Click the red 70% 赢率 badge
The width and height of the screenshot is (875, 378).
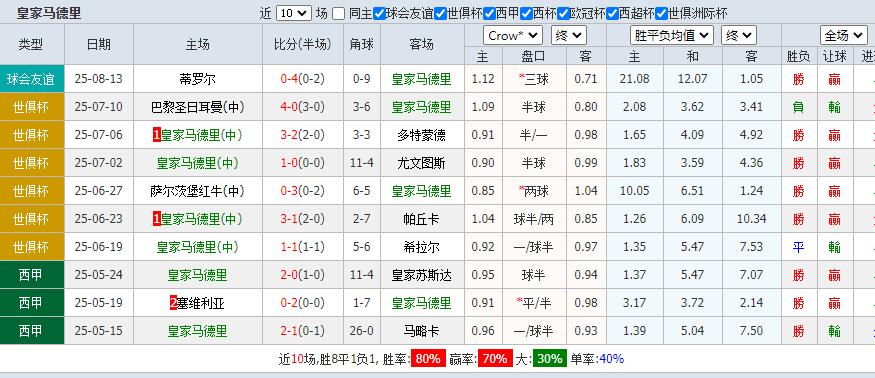click(496, 358)
